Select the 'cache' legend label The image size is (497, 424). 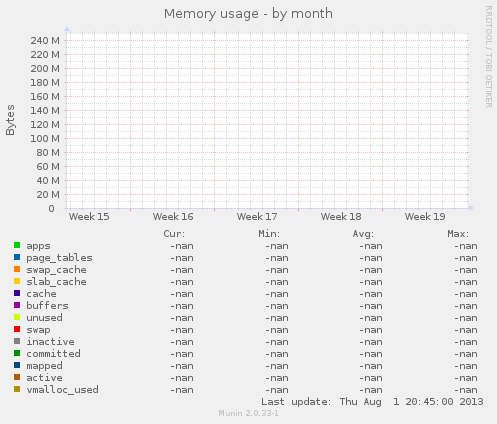(x=41, y=294)
